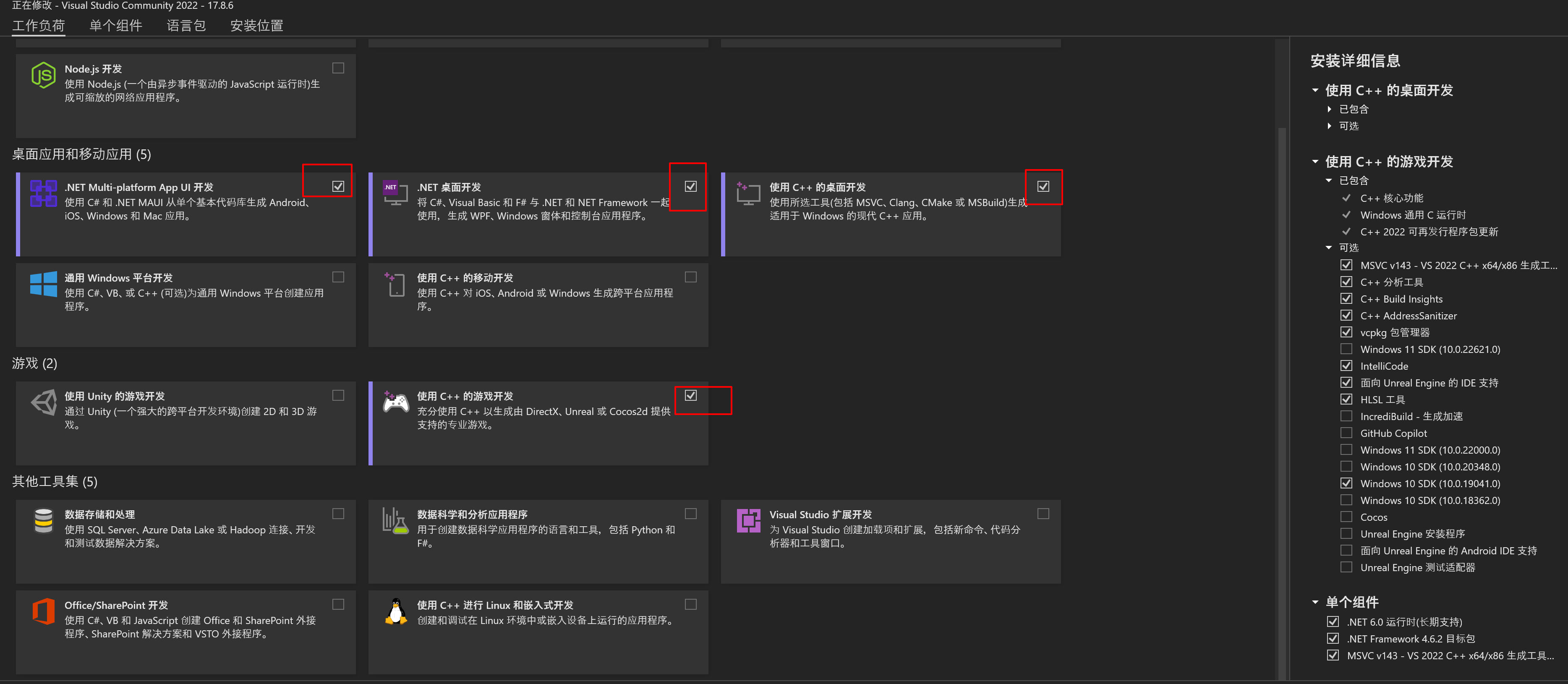Image resolution: width=1568 pixels, height=684 pixels.
Task: Check the 使用 Unity 的游戏开发 workload
Action: pos(338,396)
